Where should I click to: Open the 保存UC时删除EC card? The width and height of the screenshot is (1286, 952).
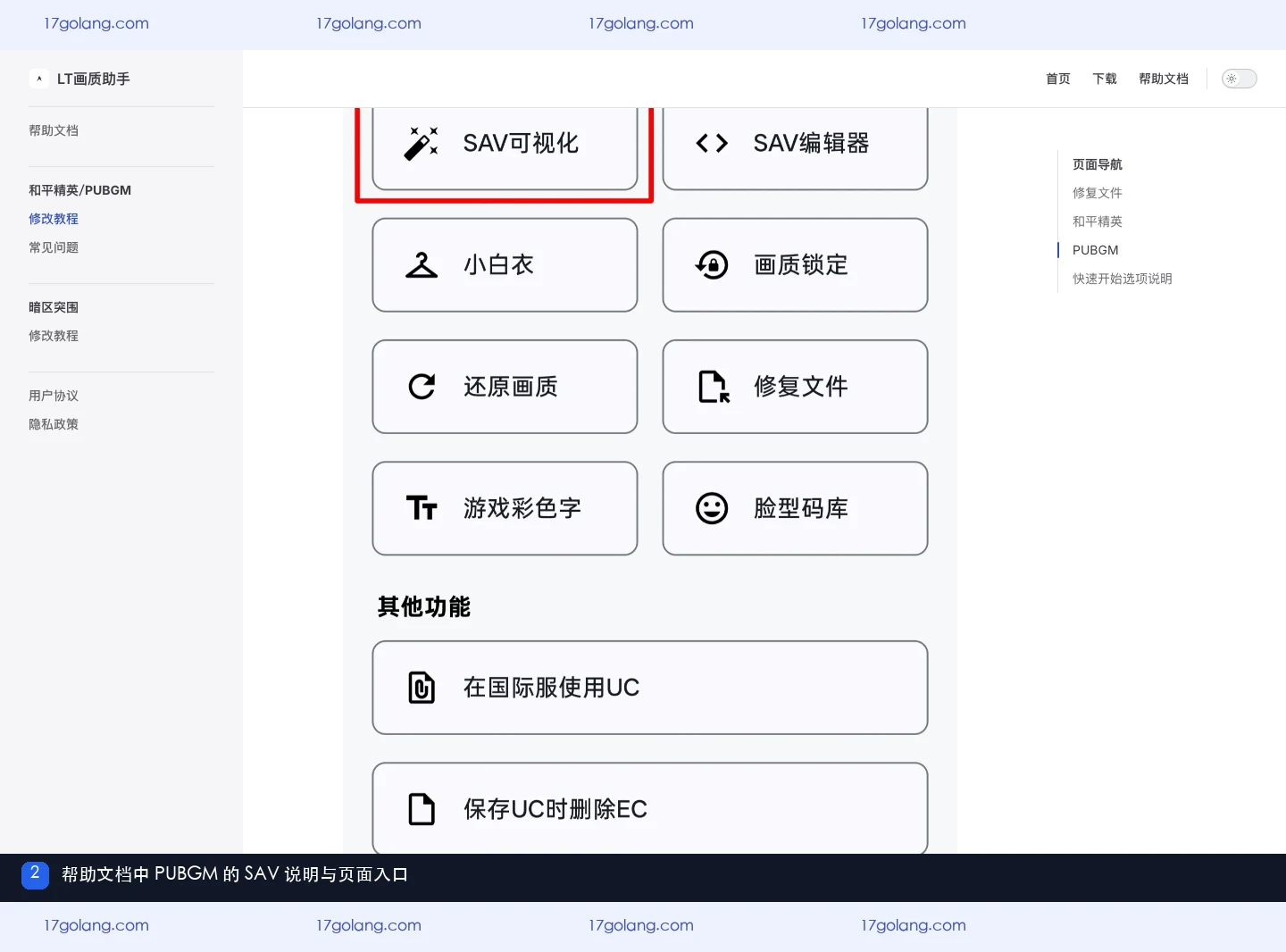point(650,808)
